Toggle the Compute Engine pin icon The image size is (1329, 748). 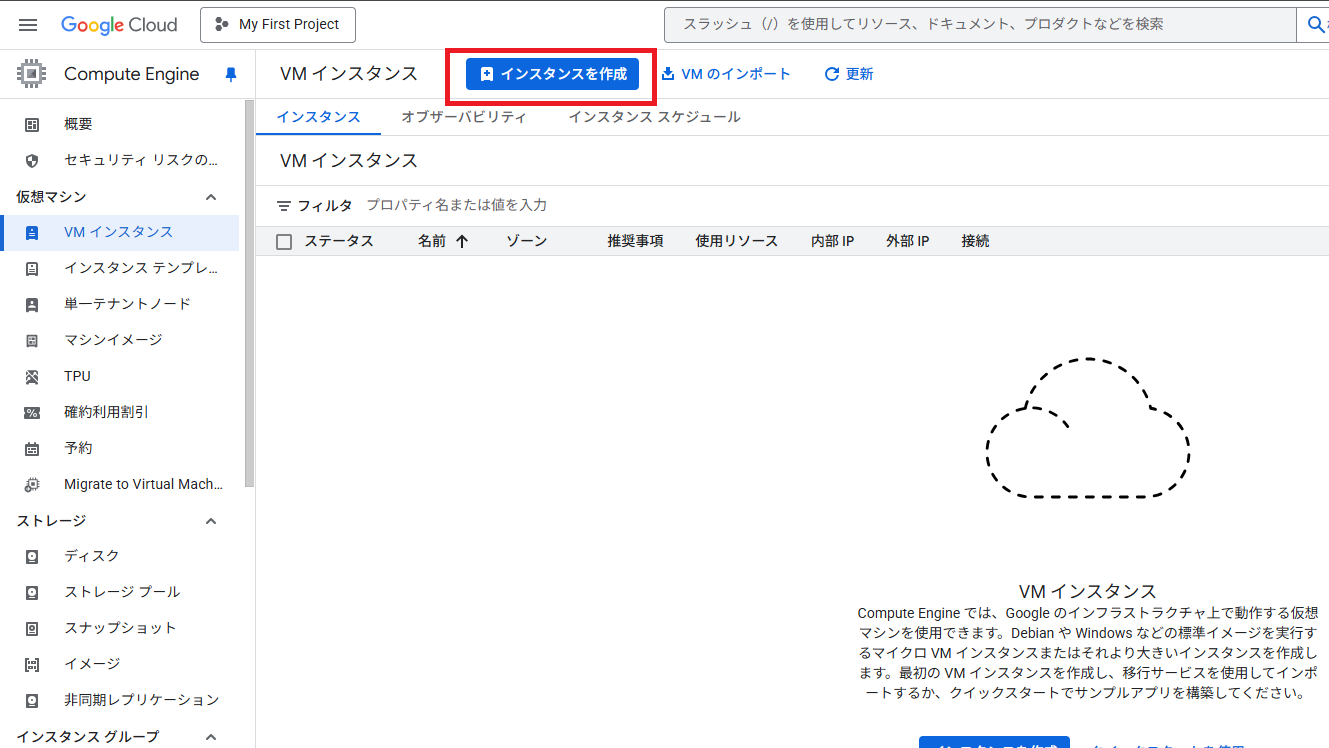[231, 74]
